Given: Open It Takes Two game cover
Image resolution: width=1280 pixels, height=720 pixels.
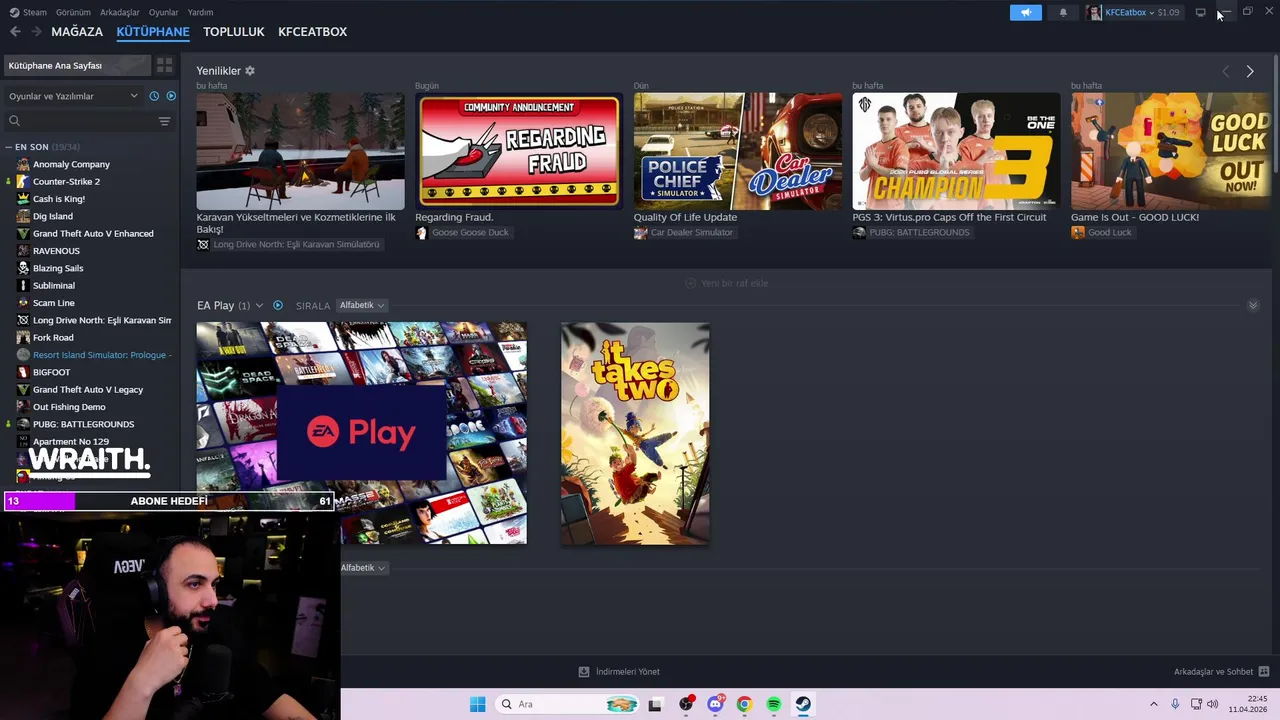Looking at the screenshot, I should (x=635, y=433).
